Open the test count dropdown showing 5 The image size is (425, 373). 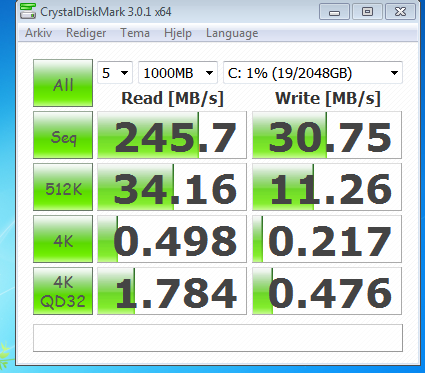[x=115, y=73]
